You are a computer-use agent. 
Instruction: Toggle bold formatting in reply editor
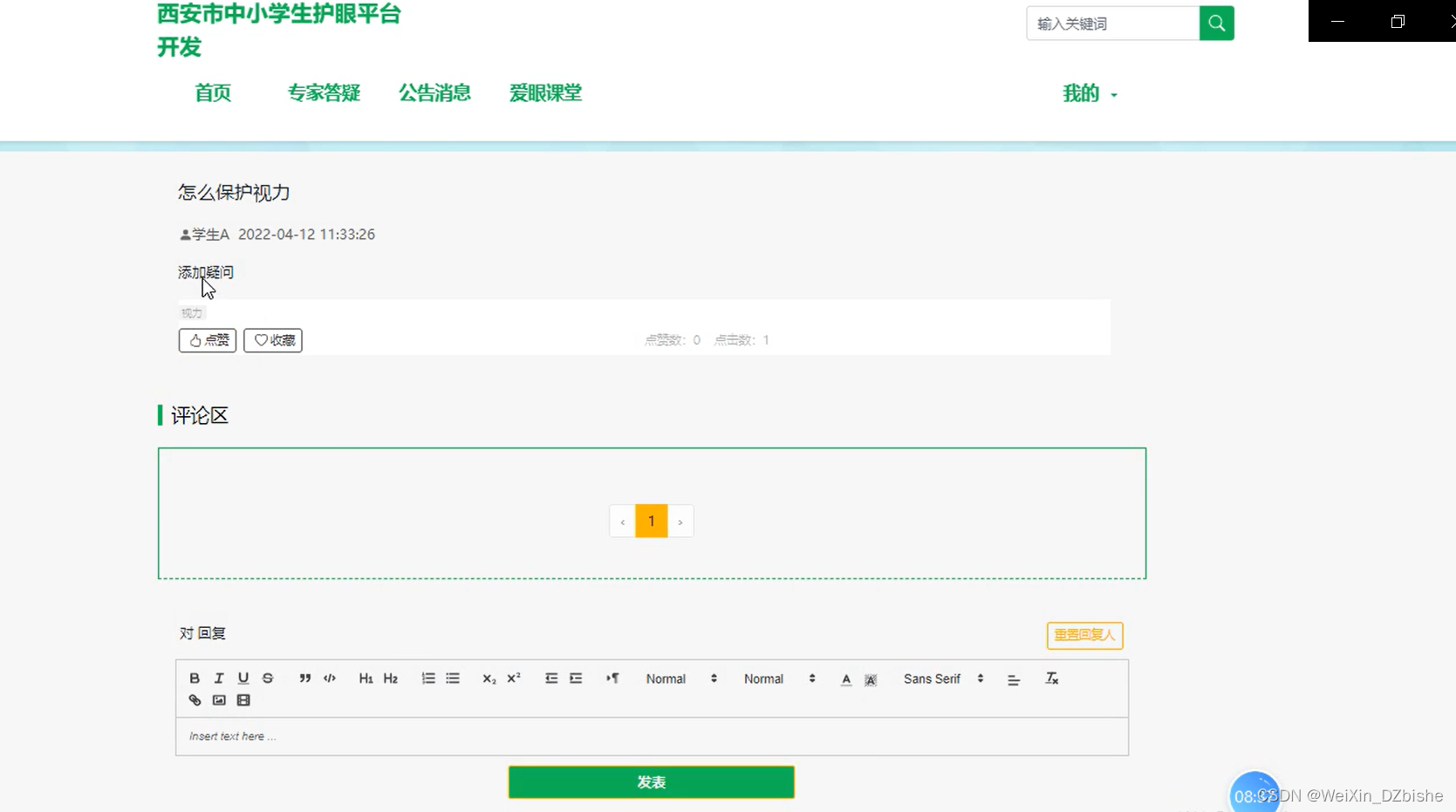click(x=195, y=679)
